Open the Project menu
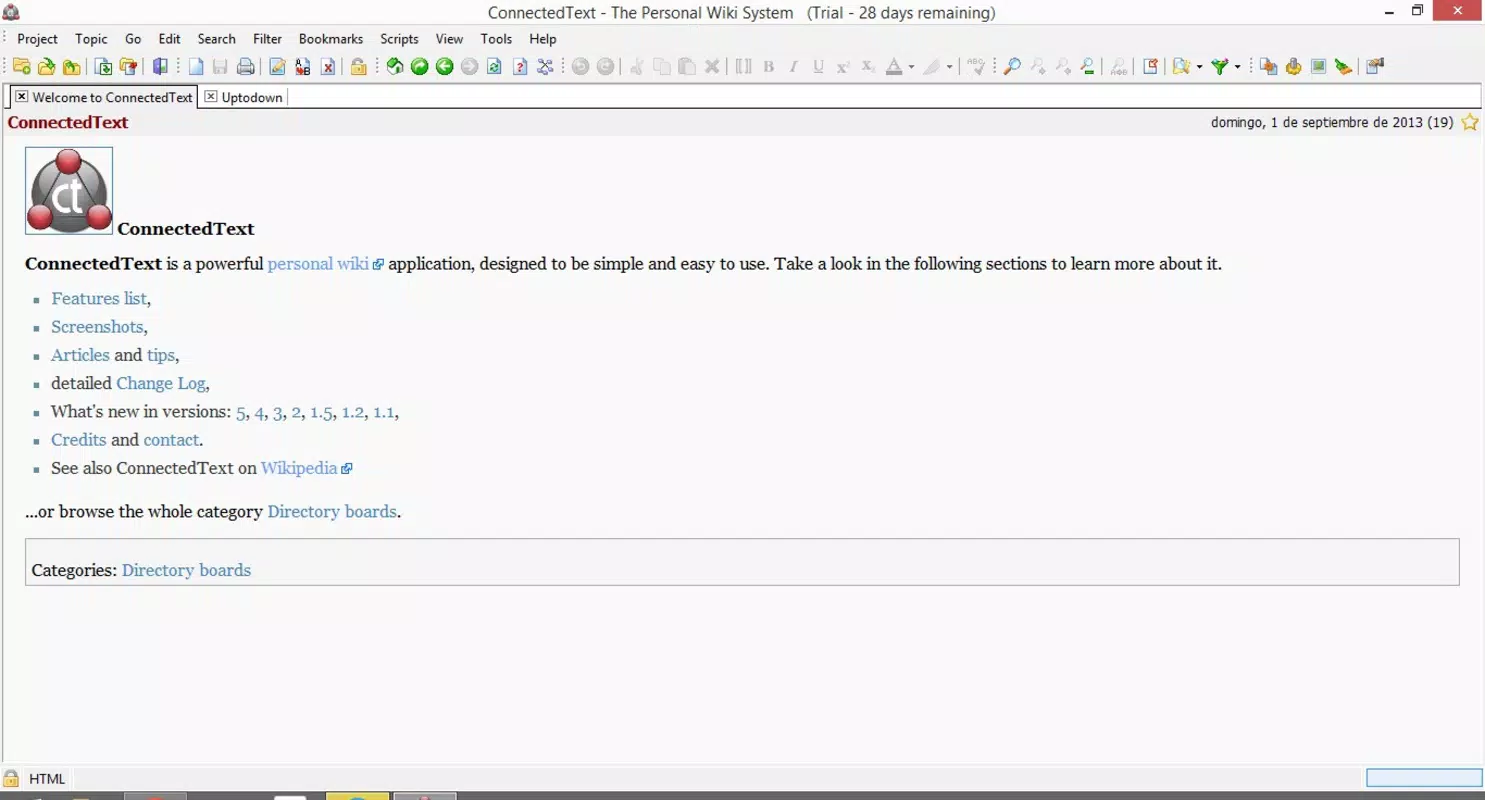The width and height of the screenshot is (1485, 800). pos(37,39)
